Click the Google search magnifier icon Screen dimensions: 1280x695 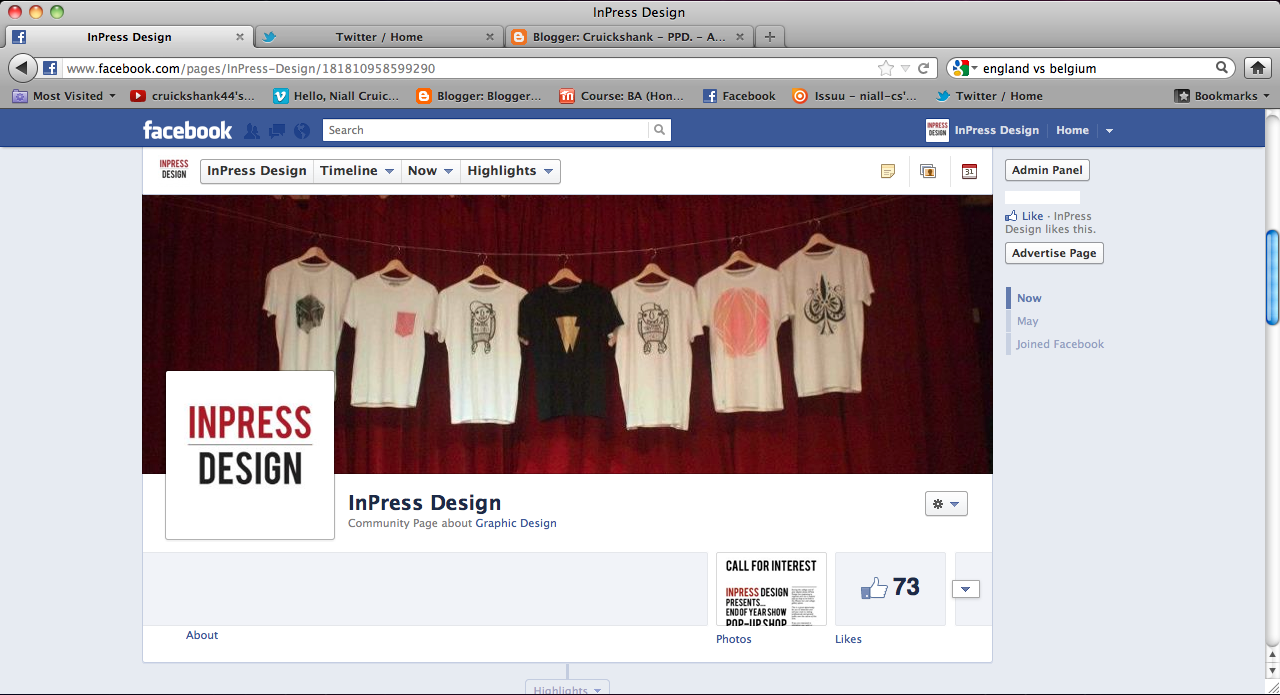point(1223,68)
